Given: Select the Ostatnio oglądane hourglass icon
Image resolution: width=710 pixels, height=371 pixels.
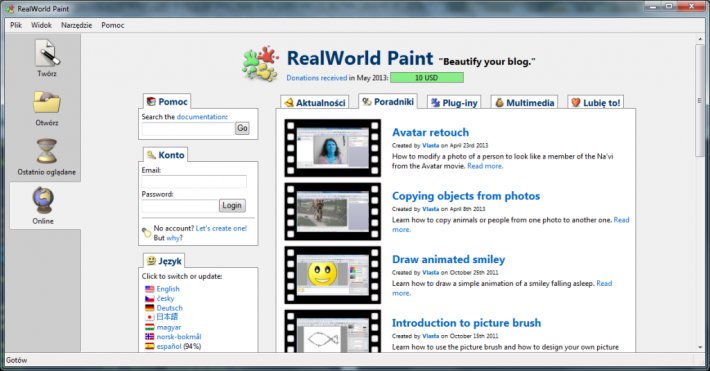Looking at the screenshot, I should 47,151.
